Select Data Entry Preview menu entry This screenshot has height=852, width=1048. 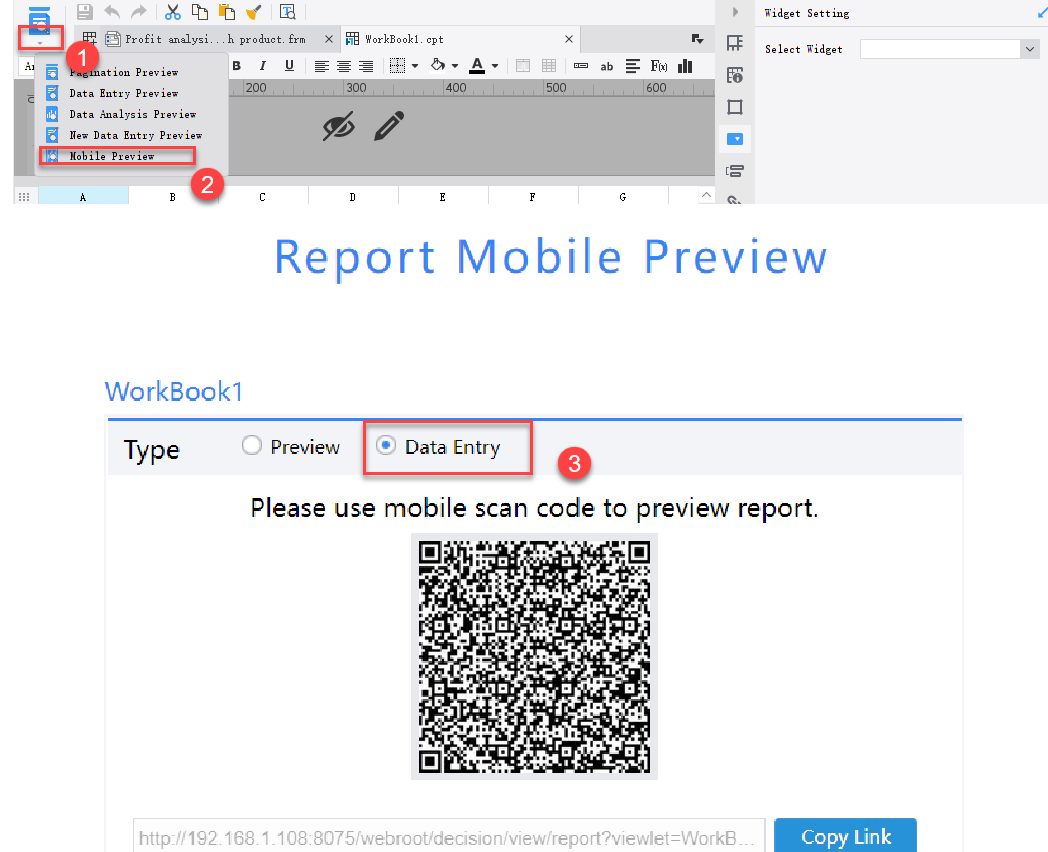coord(124,93)
